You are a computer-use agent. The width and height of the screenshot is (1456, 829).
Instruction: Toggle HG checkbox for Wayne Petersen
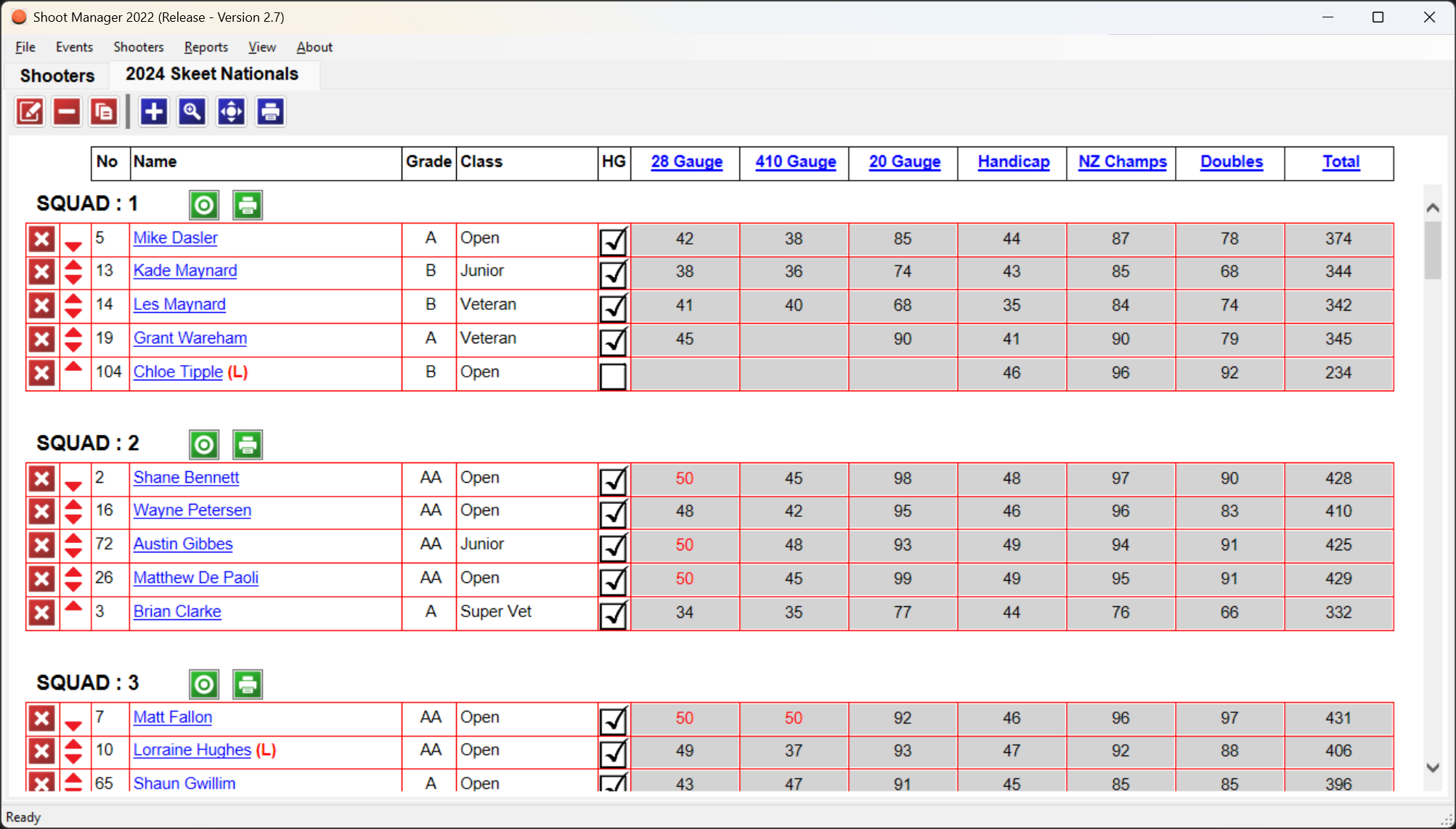point(614,513)
